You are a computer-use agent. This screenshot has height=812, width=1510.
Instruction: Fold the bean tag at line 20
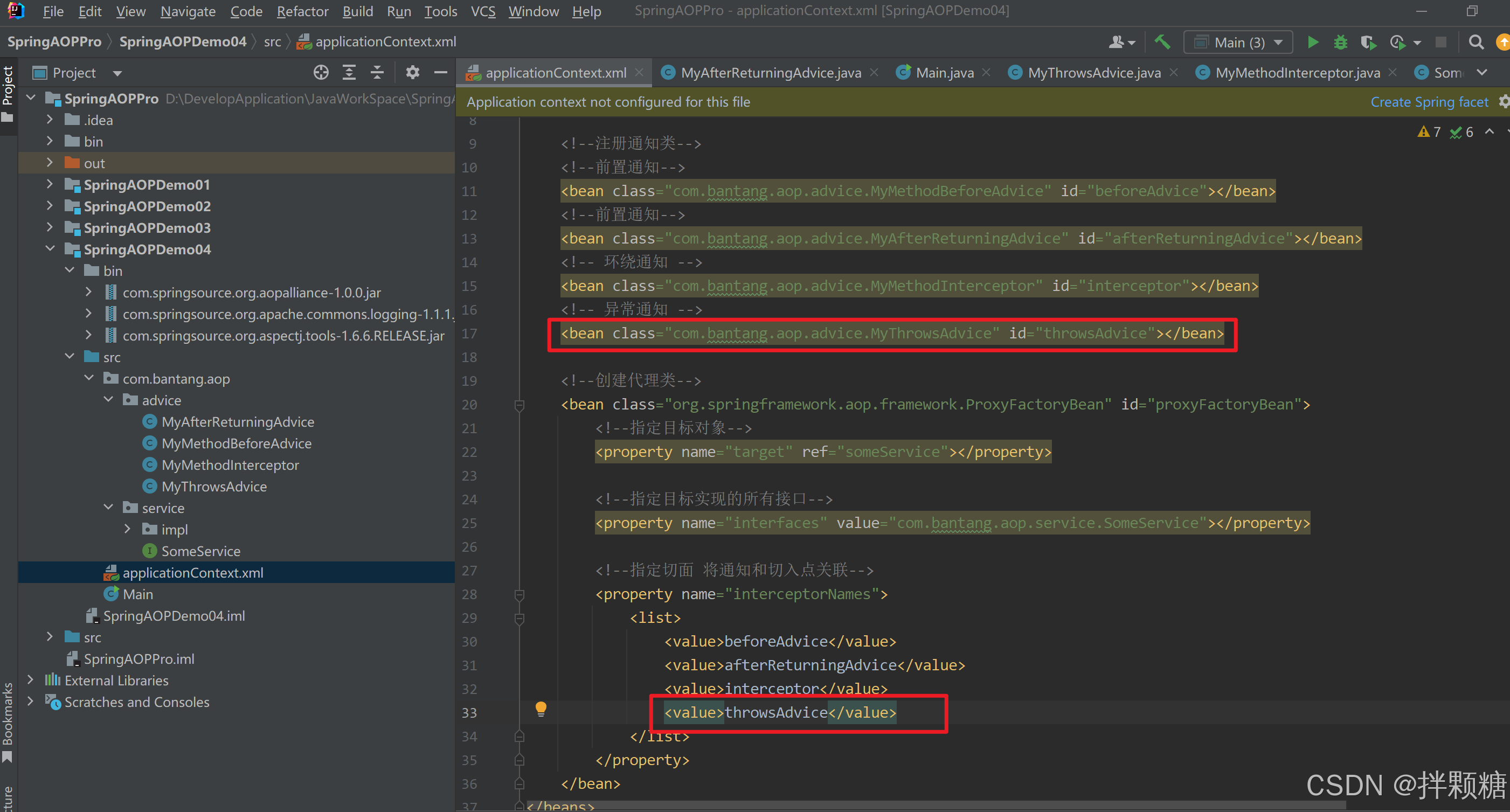[x=519, y=405]
